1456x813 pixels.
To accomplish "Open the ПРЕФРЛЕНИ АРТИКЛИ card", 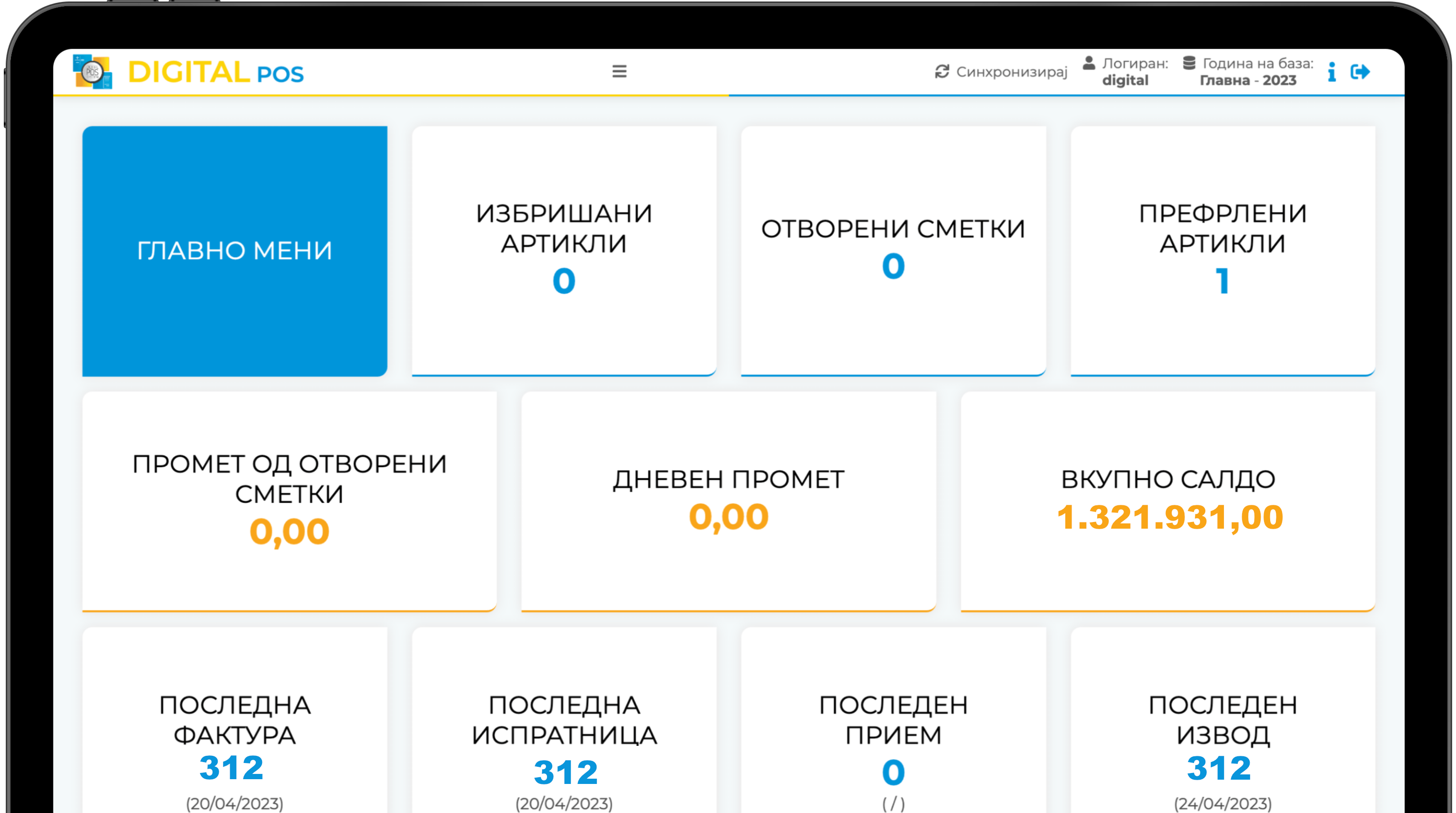I will (x=1223, y=251).
